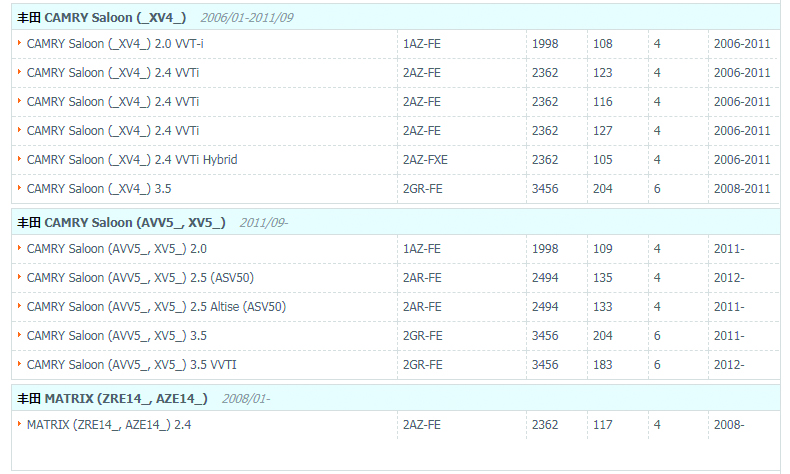
Task: Click power value 127
Action: pos(603,131)
